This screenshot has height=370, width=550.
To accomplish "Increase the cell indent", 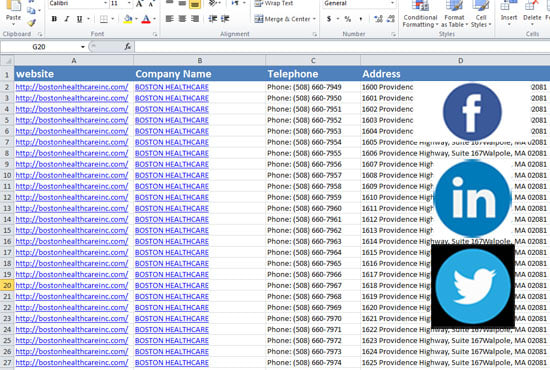I will coord(225,19).
